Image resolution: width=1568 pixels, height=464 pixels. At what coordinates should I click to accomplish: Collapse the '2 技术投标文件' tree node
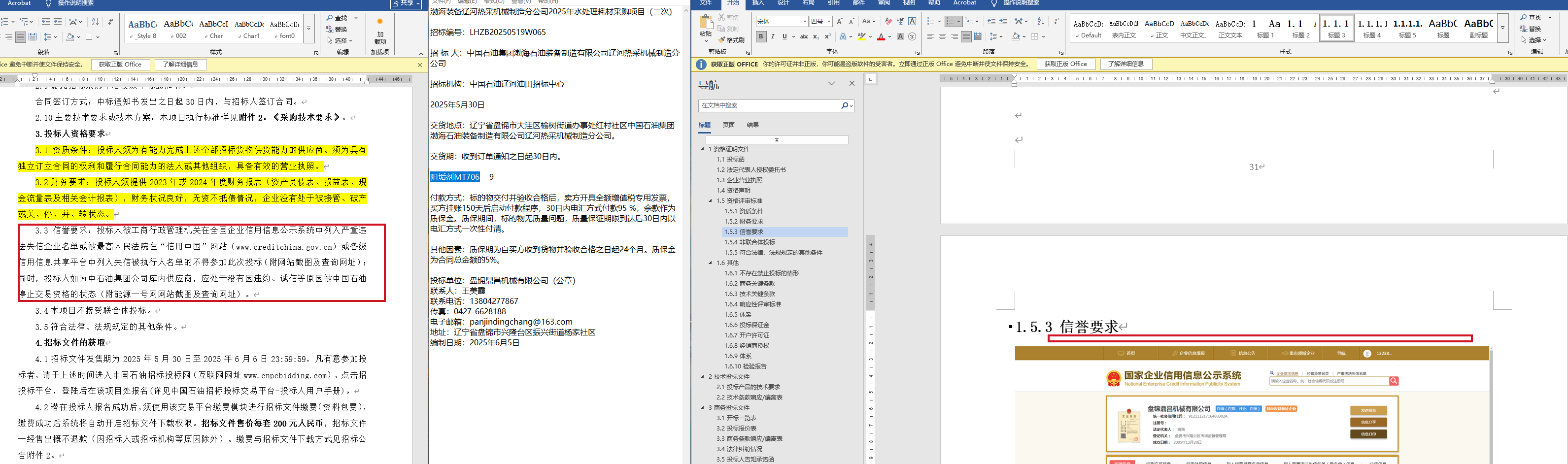click(x=702, y=376)
